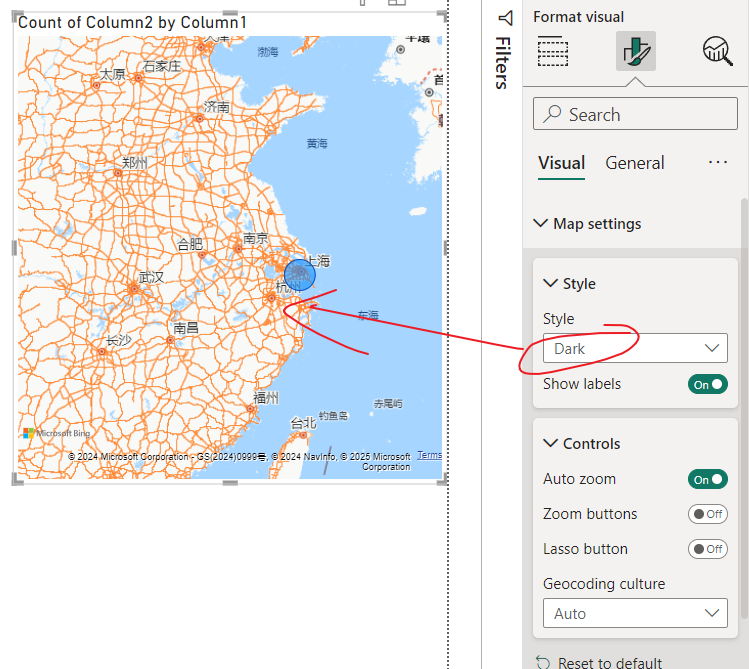The width and height of the screenshot is (749, 669).
Task: Click the 合肥 city label on map
Action: click(190, 244)
